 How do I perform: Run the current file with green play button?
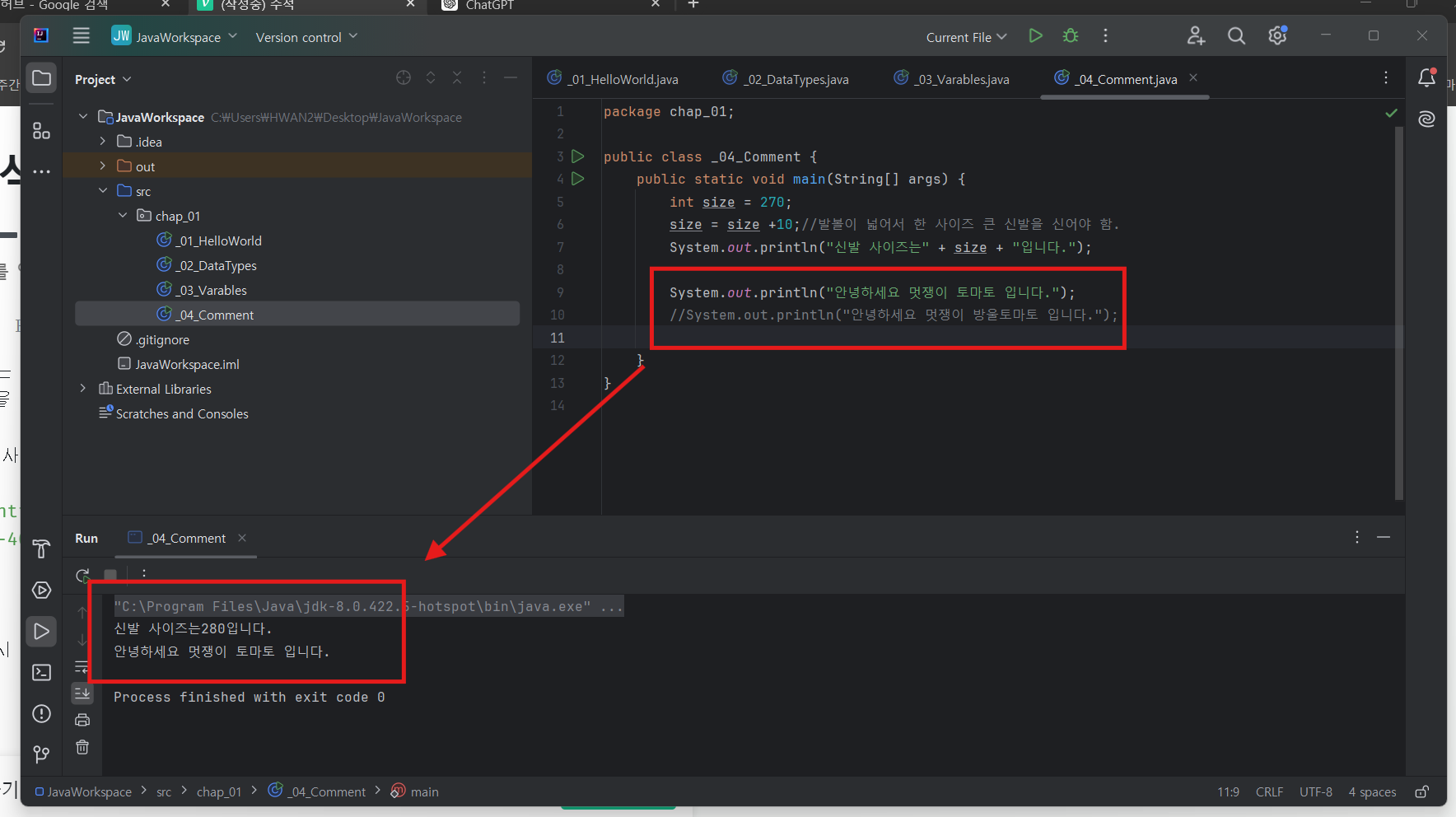coord(1035,36)
